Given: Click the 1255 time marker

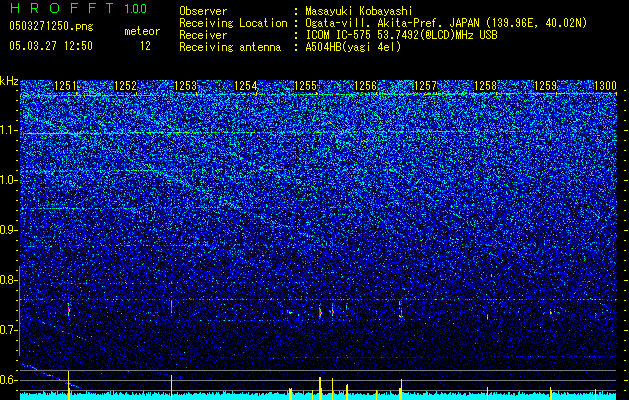Looking at the screenshot, I should coord(306,86).
